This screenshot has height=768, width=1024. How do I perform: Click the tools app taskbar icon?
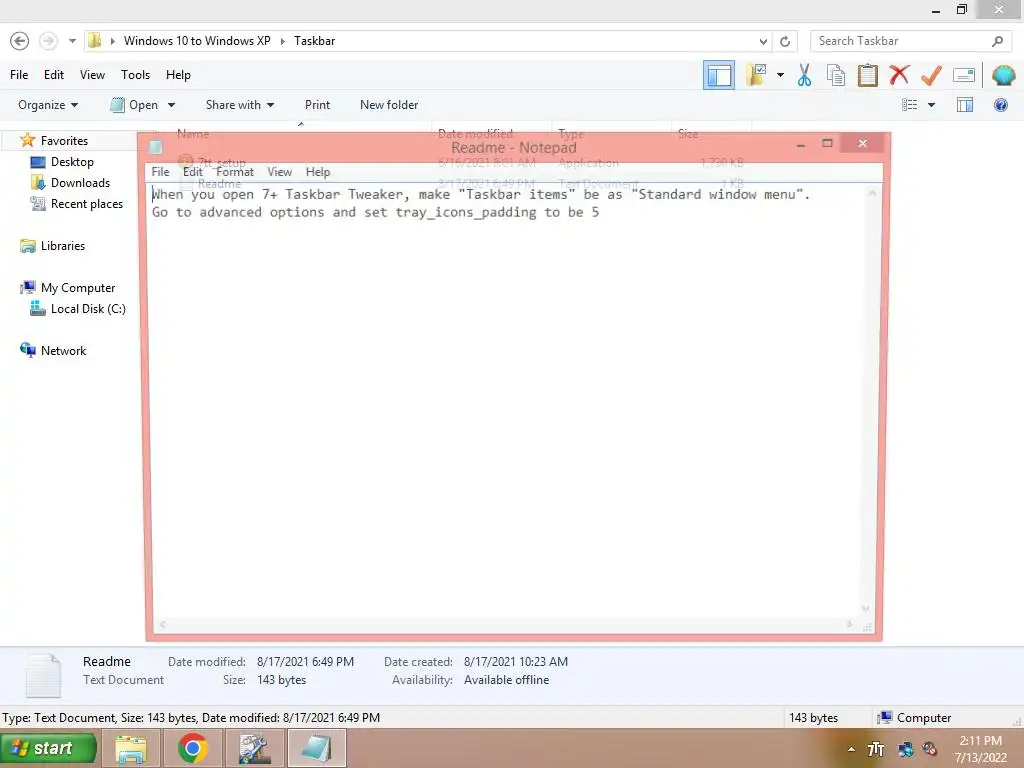[253, 748]
